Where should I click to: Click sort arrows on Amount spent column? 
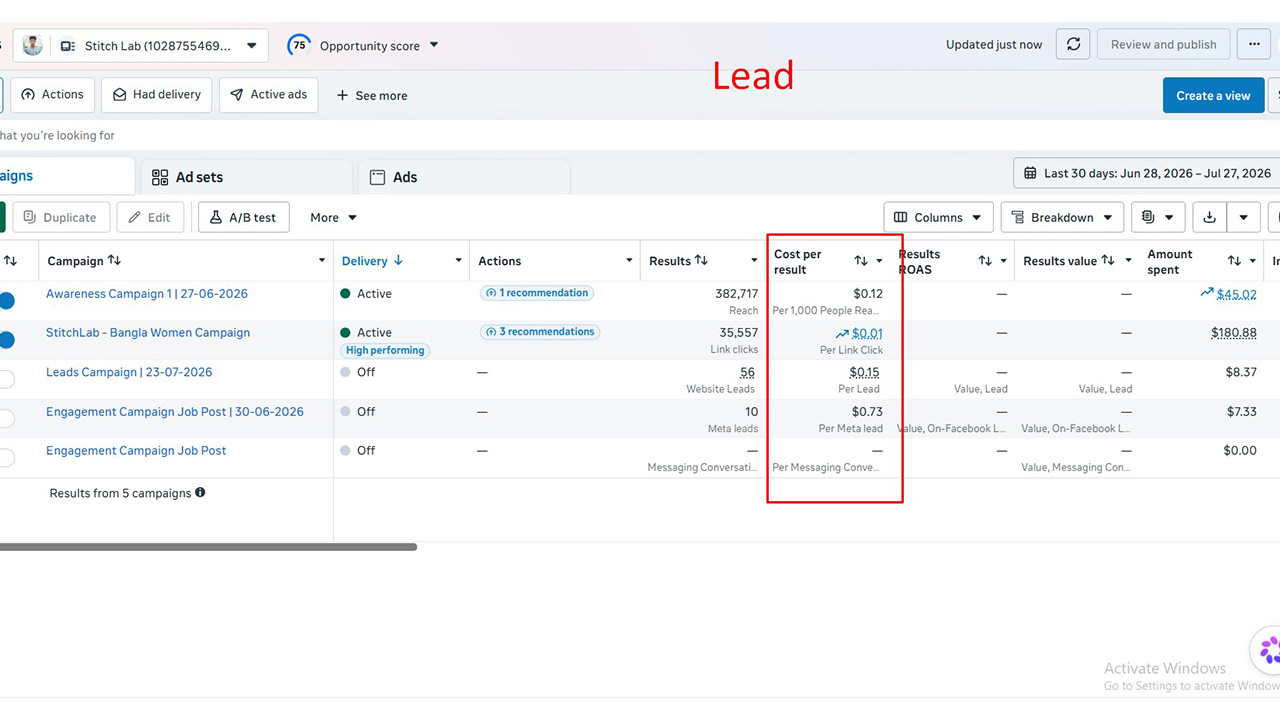tap(1234, 261)
